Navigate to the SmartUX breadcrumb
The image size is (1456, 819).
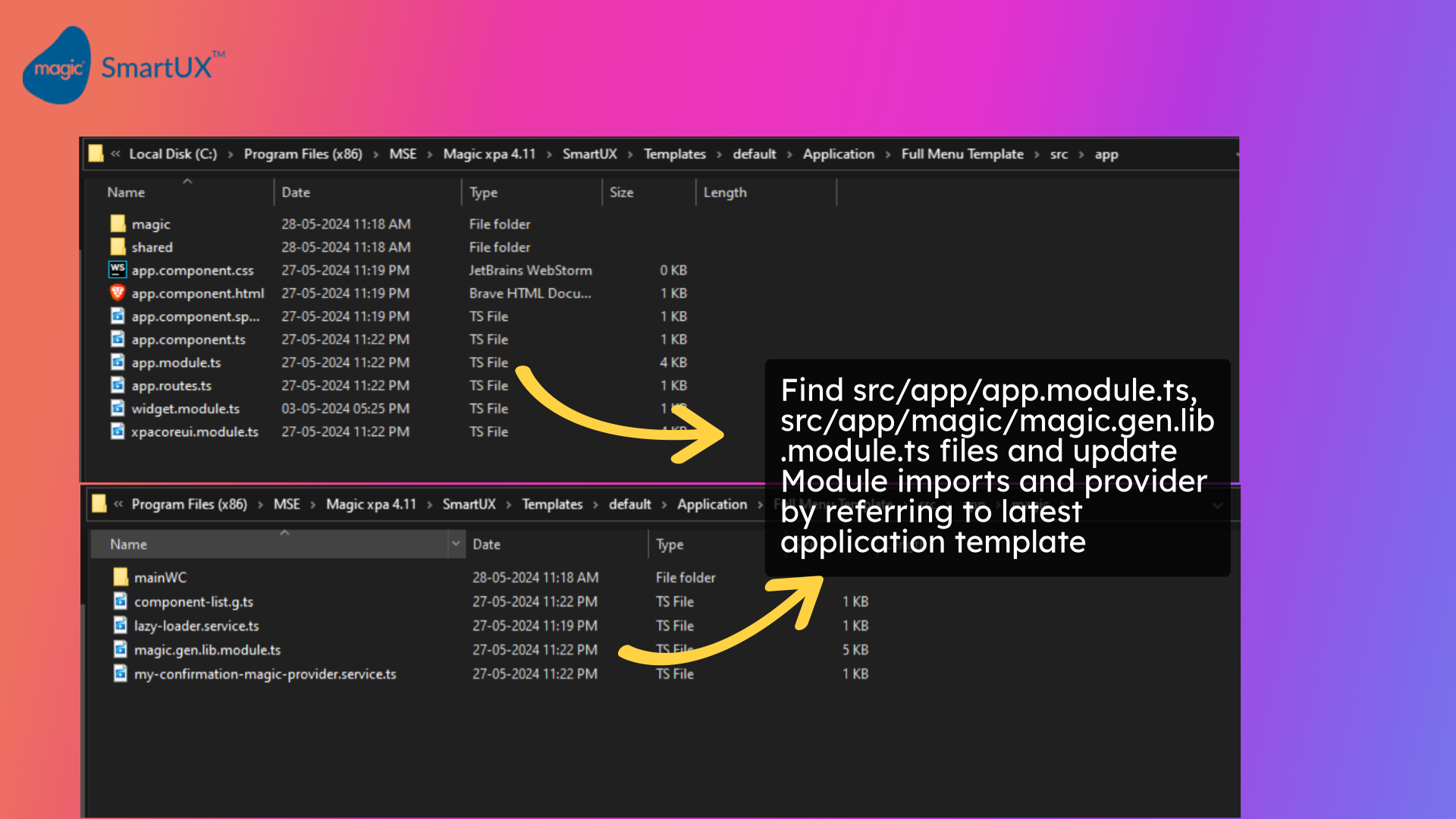click(x=590, y=154)
